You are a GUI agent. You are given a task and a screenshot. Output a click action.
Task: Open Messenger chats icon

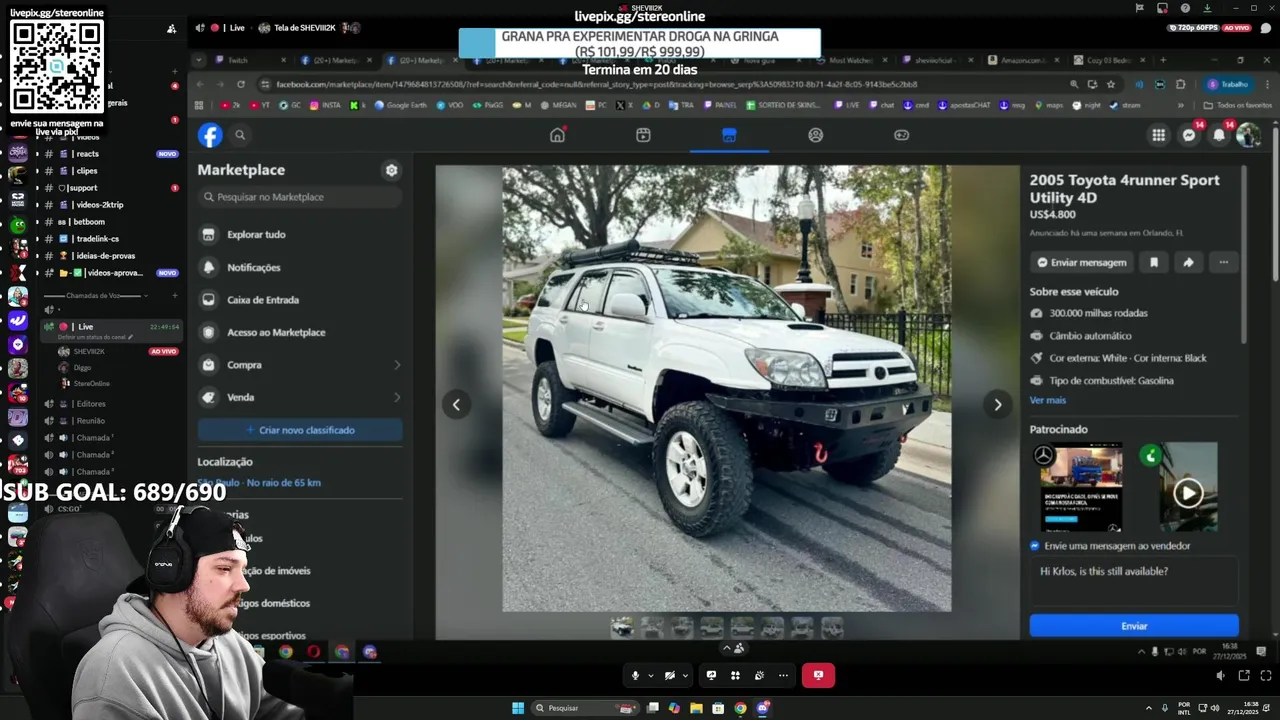[1189, 135]
